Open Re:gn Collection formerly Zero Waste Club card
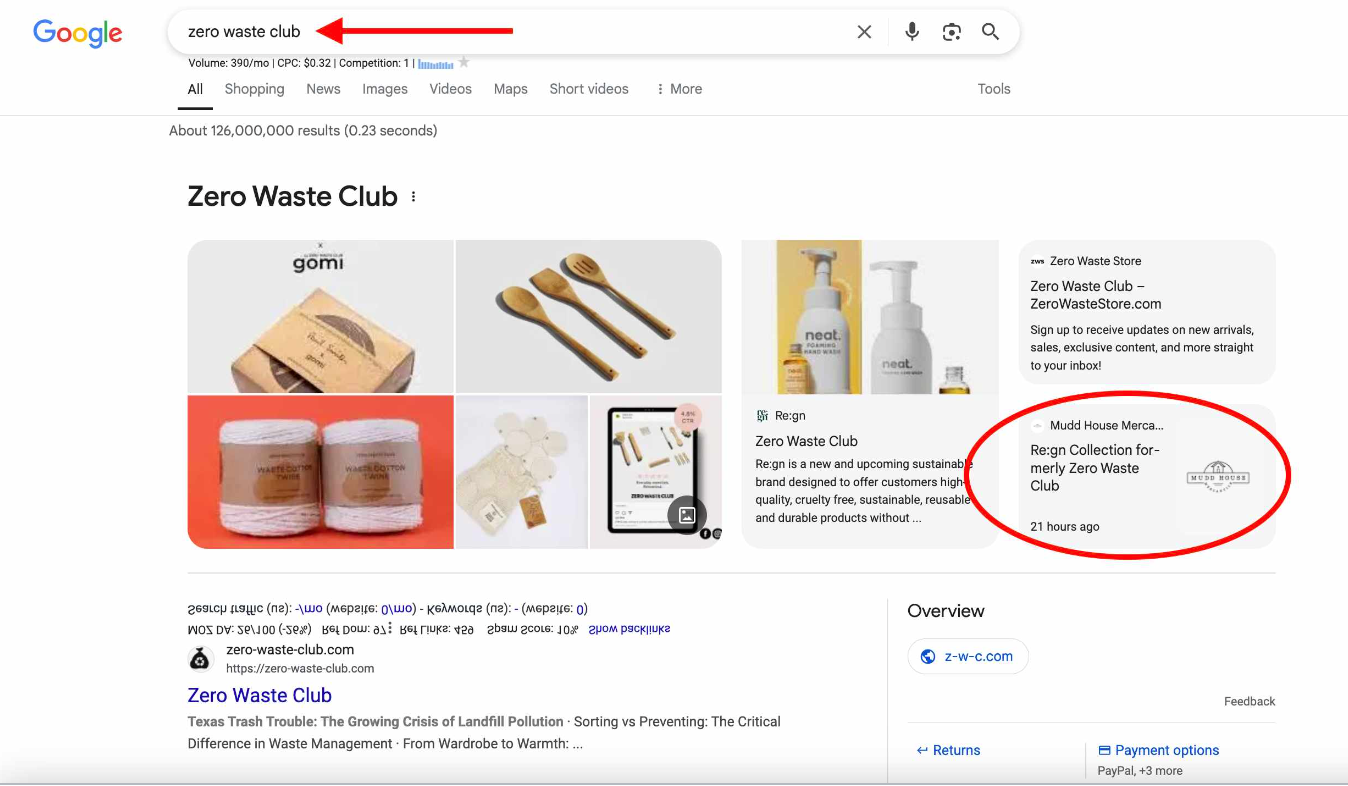This screenshot has width=1348, height=786. (1095, 468)
